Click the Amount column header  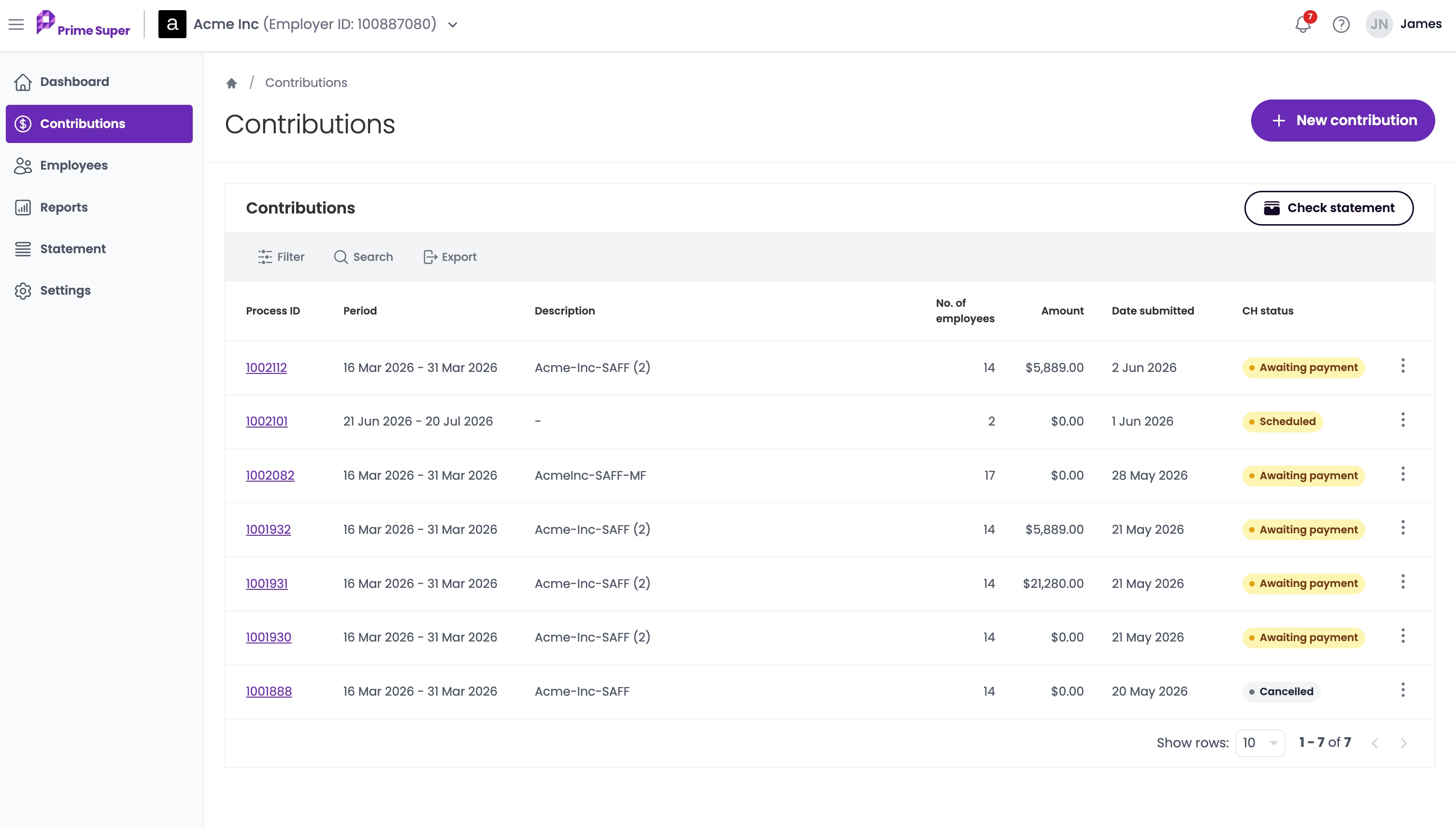(x=1062, y=311)
